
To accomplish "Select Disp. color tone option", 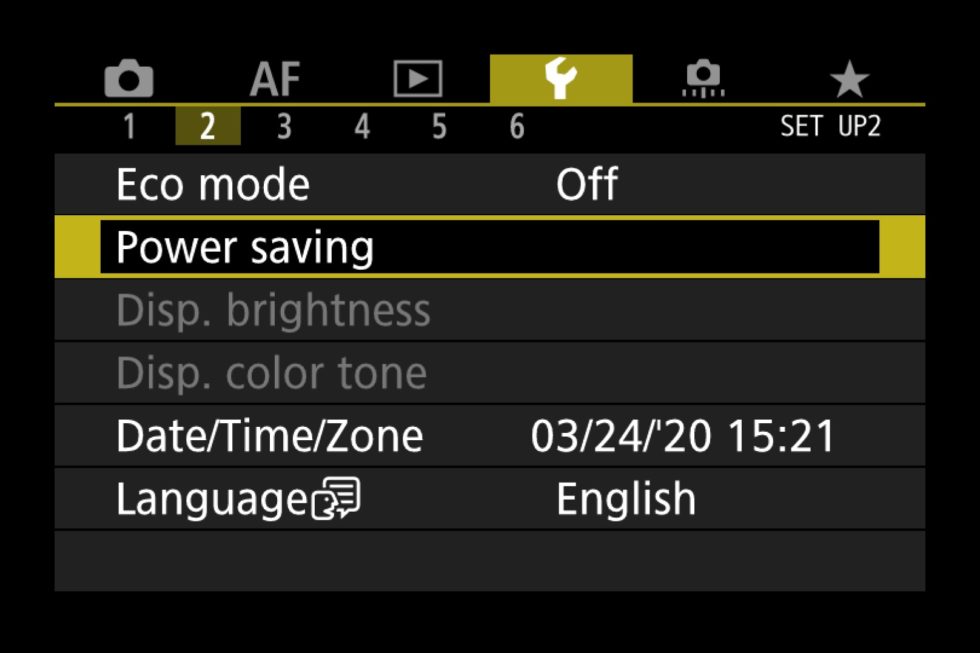I will coord(489,373).
